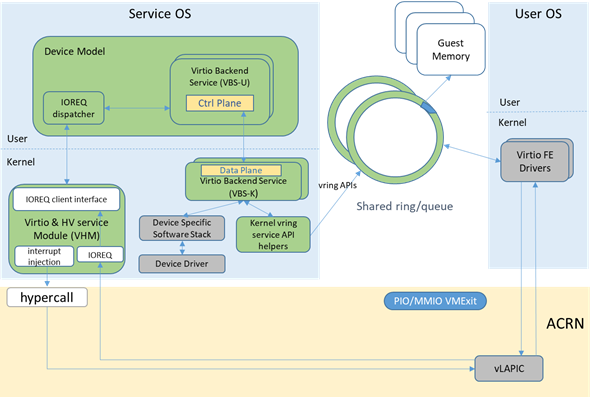Viewport: 607px width, 397px height.
Task: Click the interrupt injection box
Action: [x=44, y=256]
